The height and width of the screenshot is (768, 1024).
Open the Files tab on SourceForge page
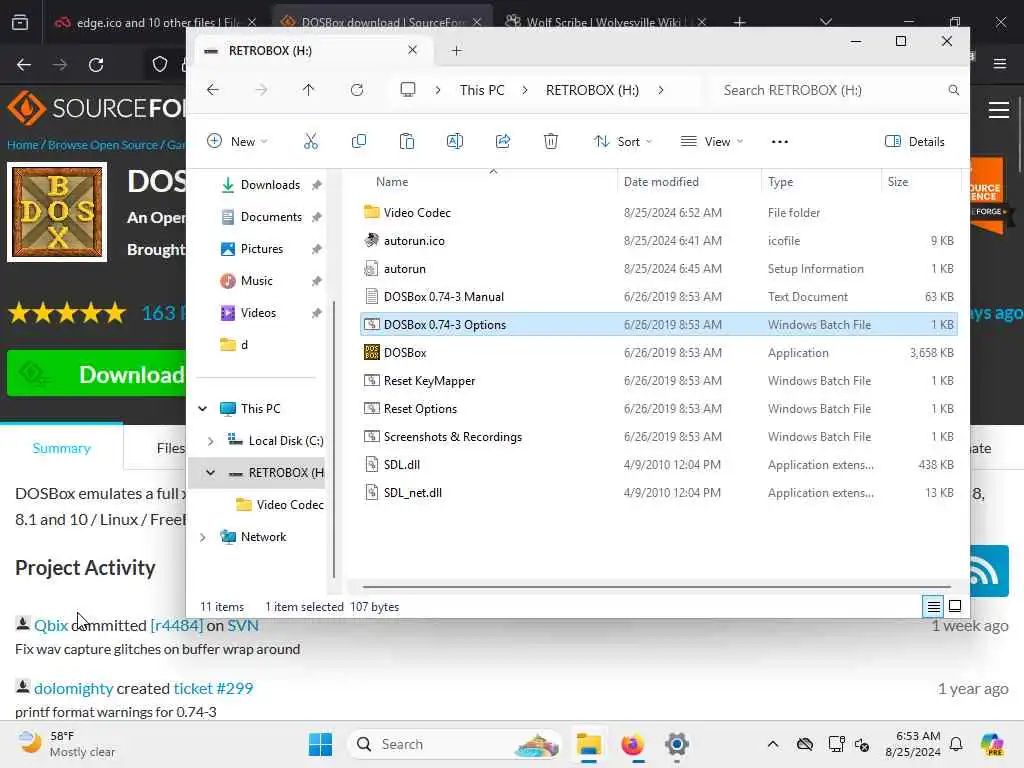(x=170, y=448)
